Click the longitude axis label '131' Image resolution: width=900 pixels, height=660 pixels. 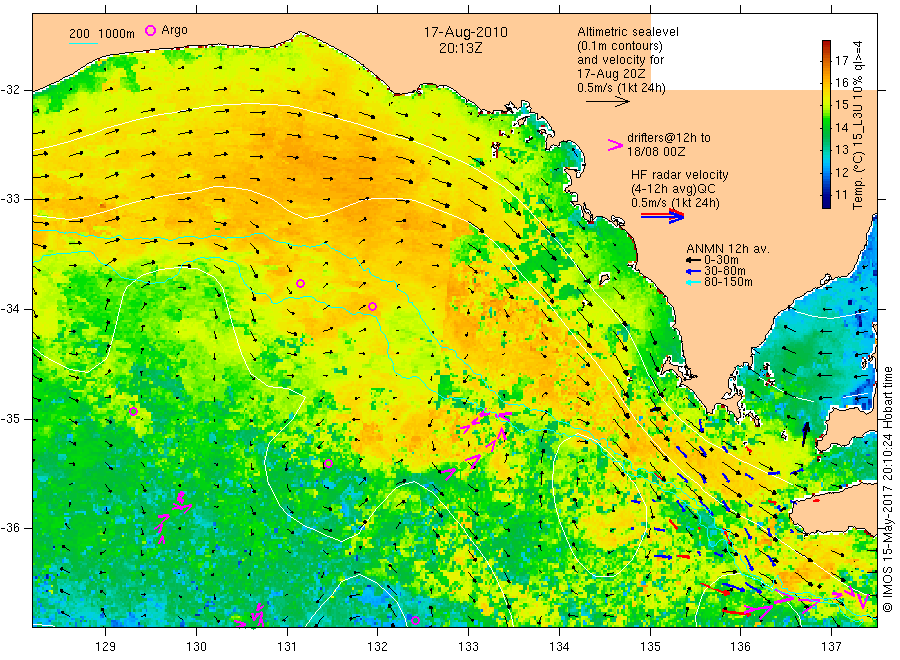click(x=287, y=647)
